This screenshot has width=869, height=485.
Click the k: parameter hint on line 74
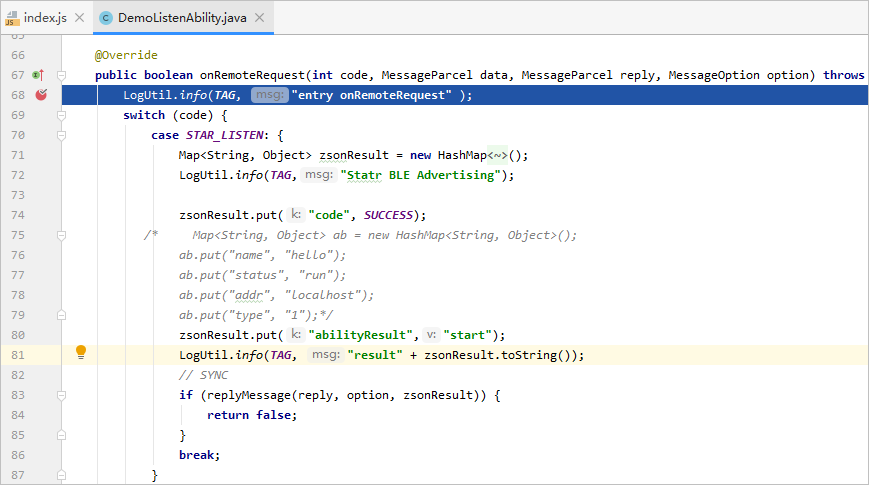(x=297, y=215)
